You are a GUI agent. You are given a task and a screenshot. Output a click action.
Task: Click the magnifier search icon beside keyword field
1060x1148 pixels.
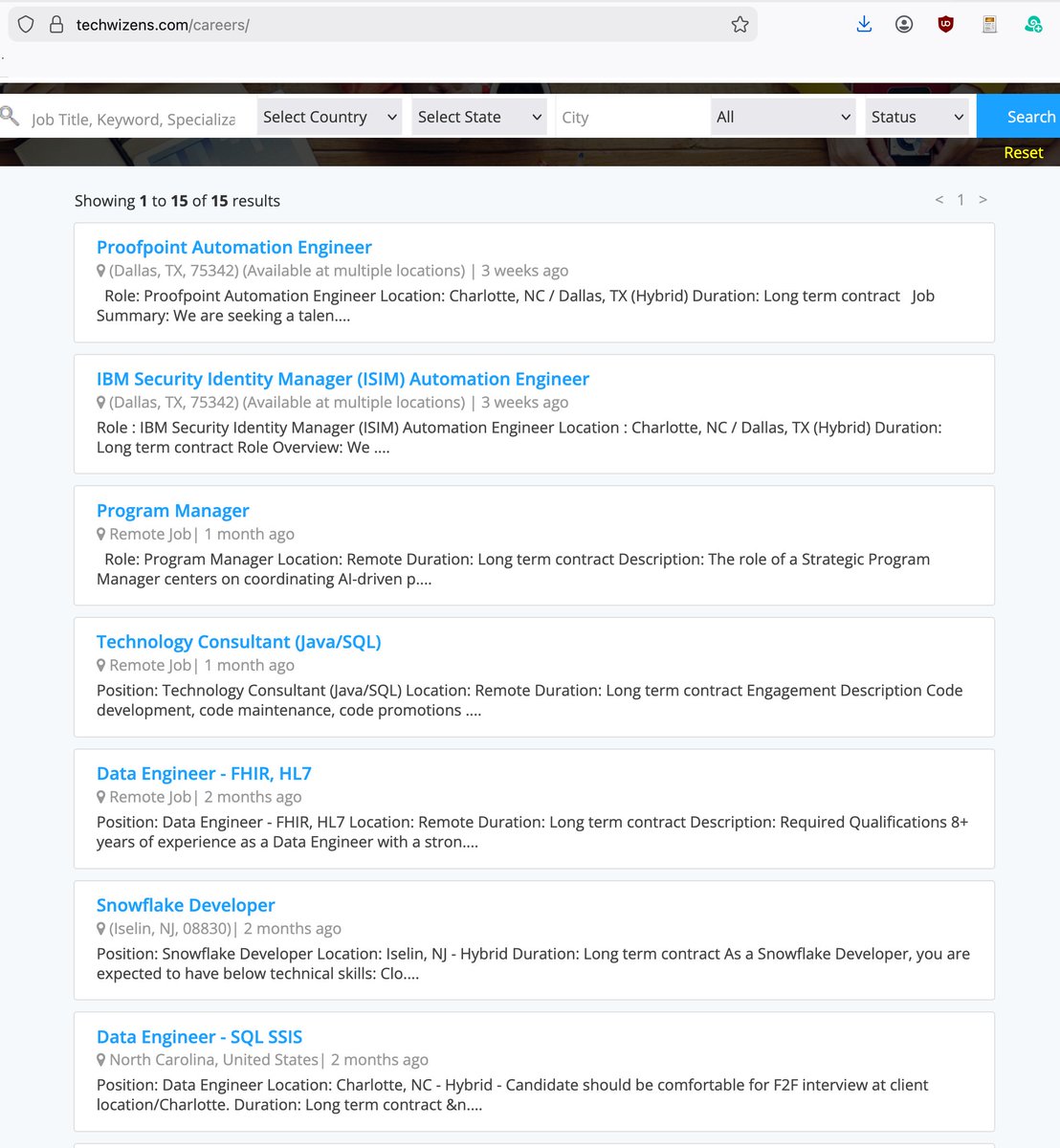point(10,117)
